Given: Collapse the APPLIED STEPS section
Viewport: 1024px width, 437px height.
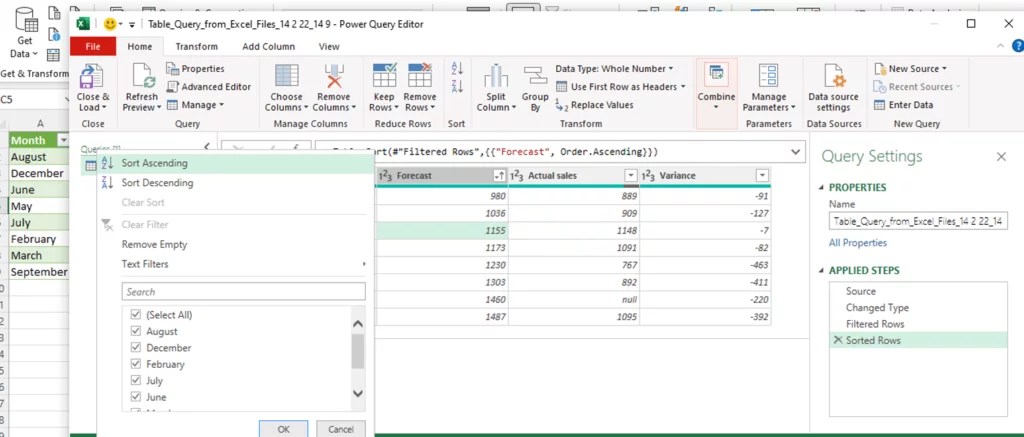Looking at the screenshot, I should click(x=822, y=270).
